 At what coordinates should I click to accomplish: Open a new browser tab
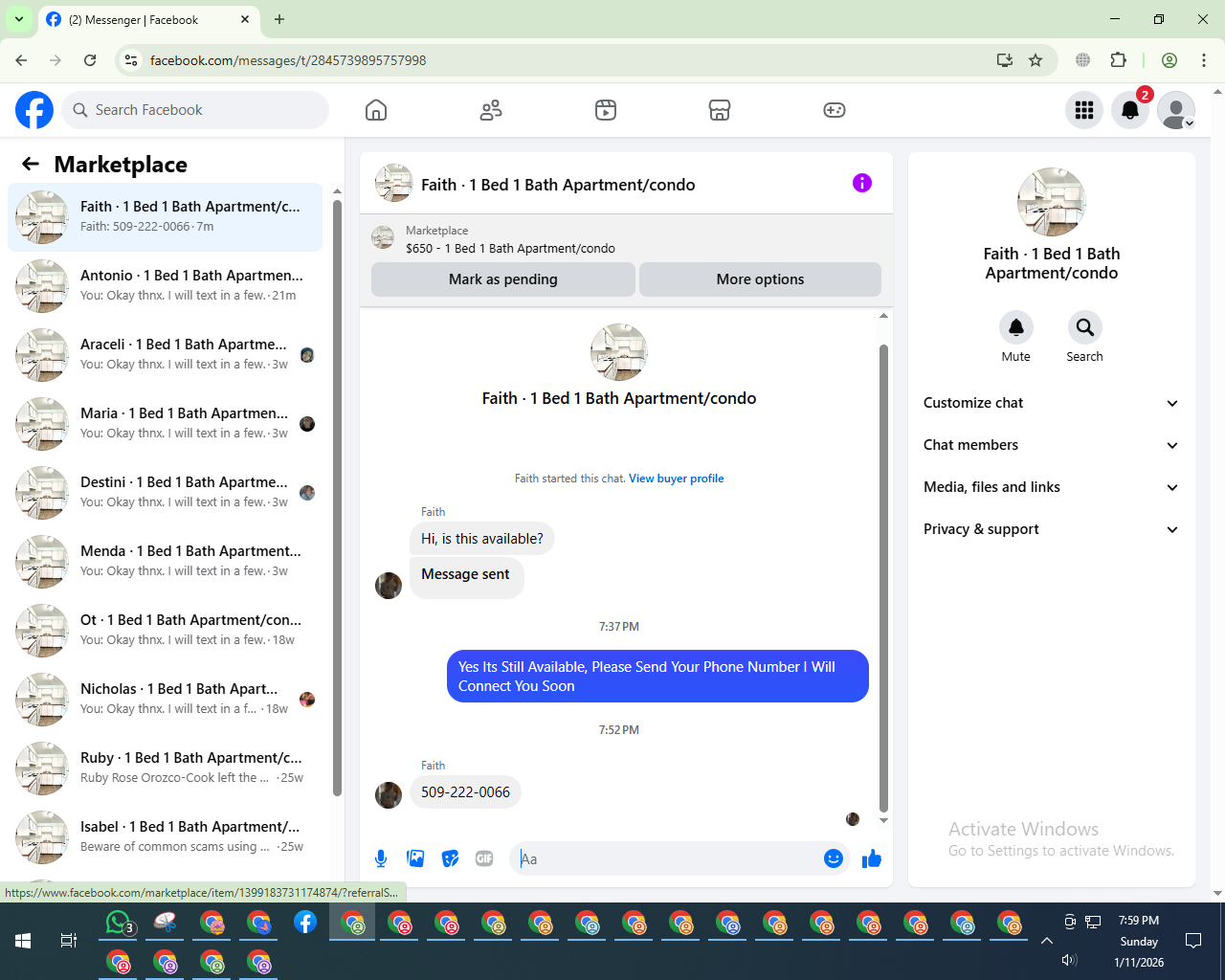279,19
